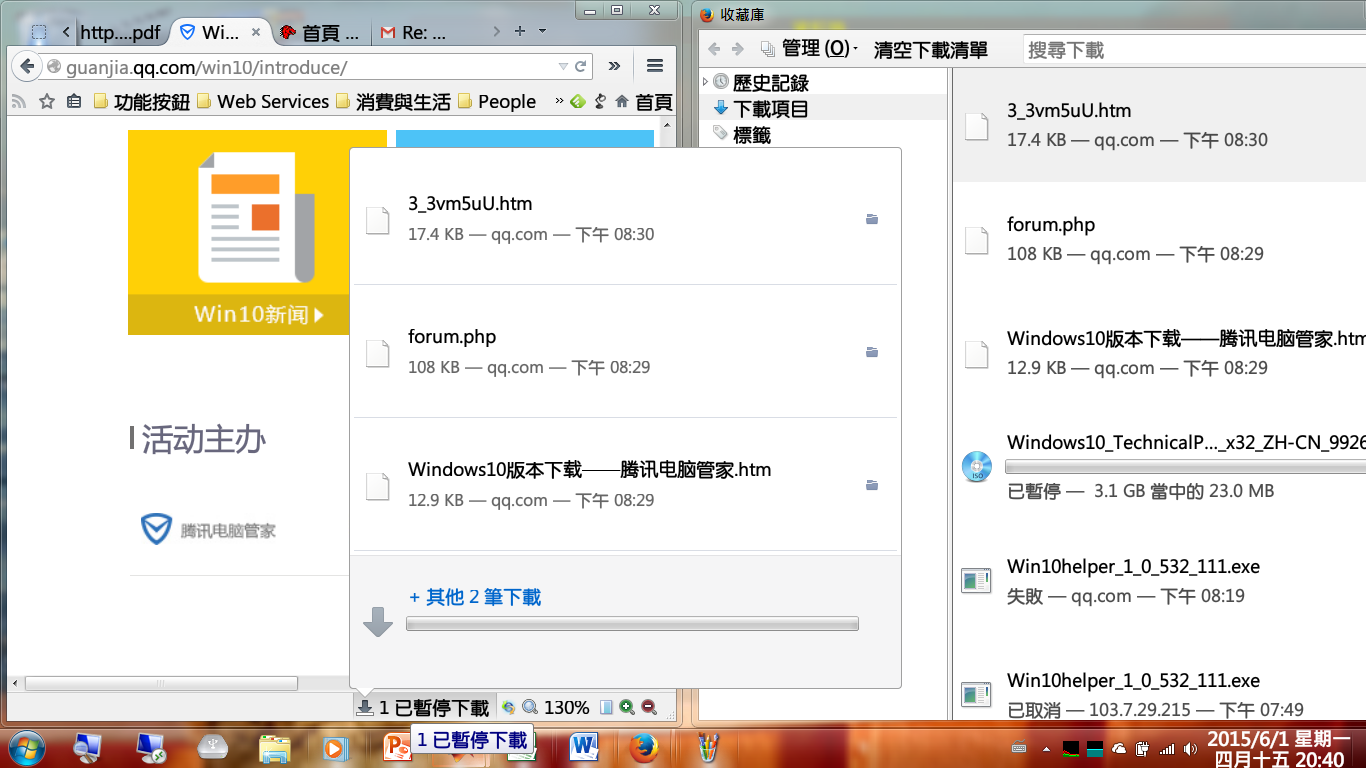
Task: Click 清空下載清單 to clear downloads
Action: [930, 50]
